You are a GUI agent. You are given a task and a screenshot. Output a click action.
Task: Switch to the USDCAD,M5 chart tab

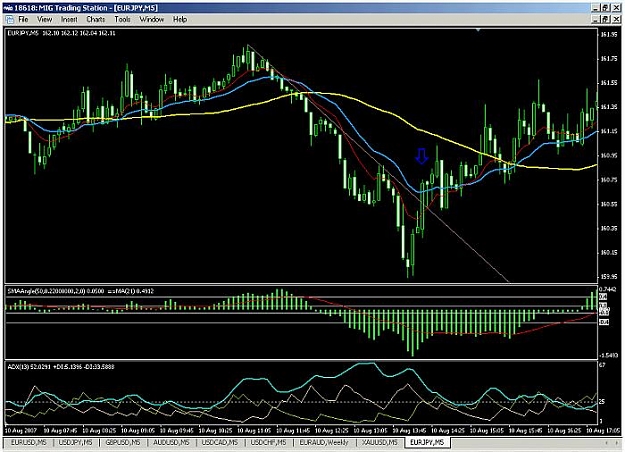coord(220,442)
